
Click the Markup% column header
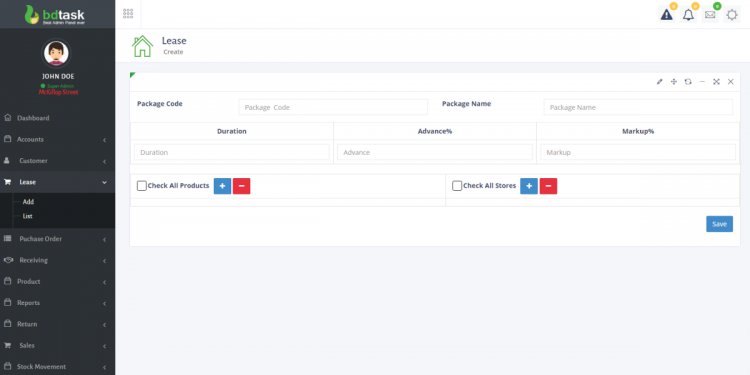pyautogui.click(x=638, y=131)
